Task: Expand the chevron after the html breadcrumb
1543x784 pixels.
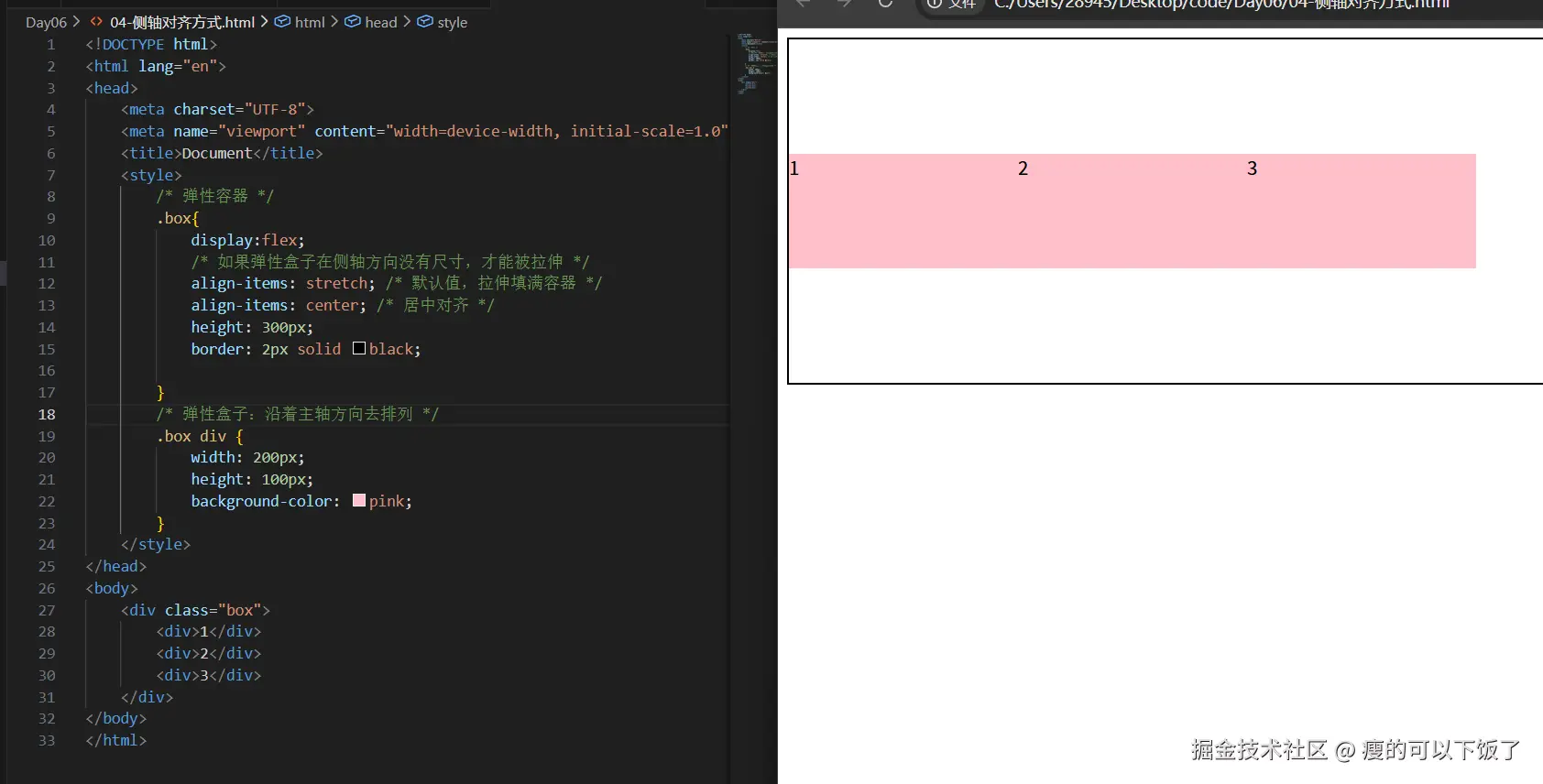Action: coord(334,21)
